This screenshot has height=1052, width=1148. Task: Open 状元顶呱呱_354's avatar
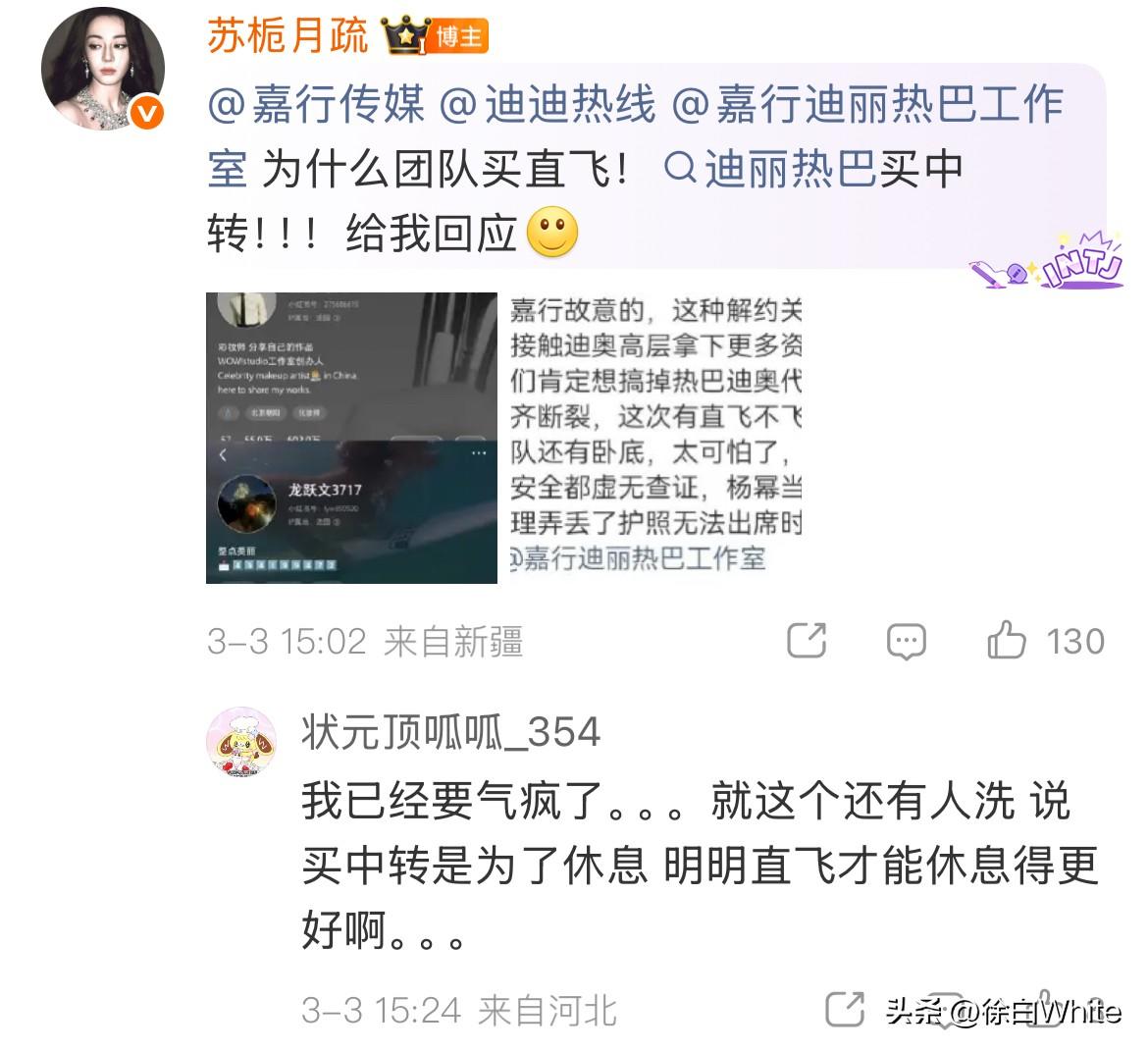click(241, 741)
